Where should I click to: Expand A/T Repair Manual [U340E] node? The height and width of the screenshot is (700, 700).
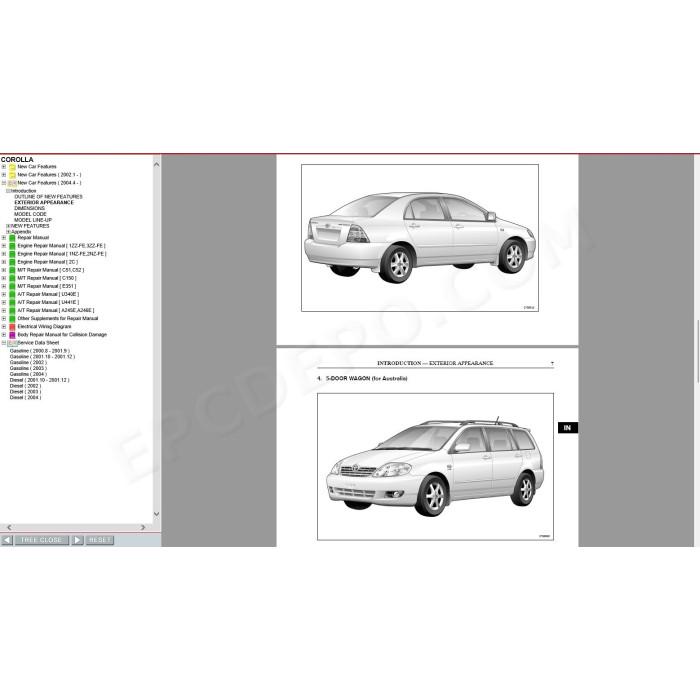[4, 295]
